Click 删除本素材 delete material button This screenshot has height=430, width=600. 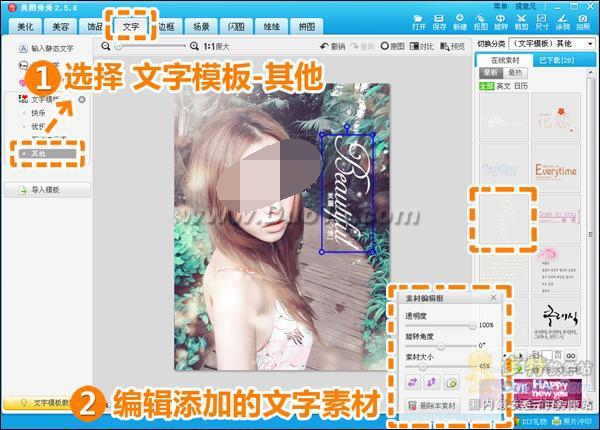pos(432,406)
